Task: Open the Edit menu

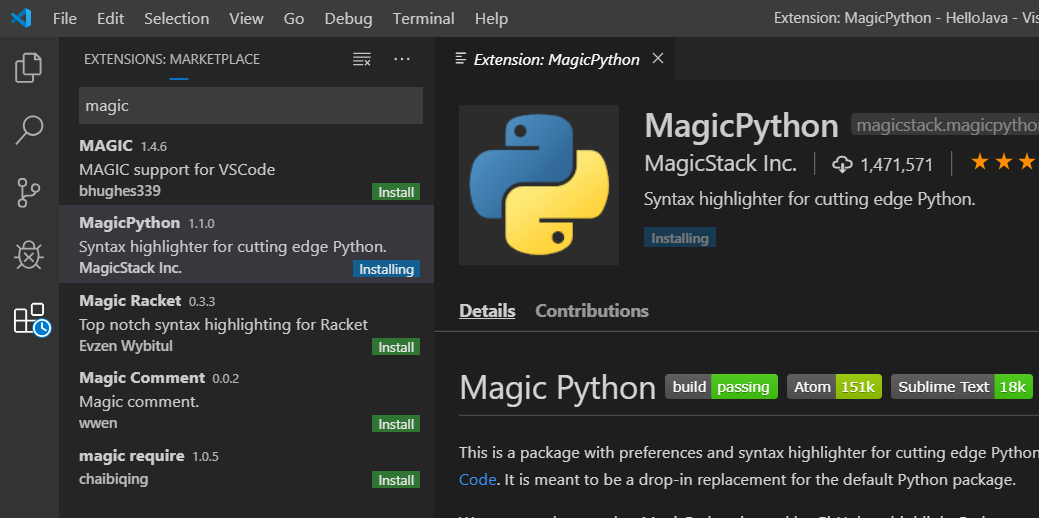Action: [x=111, y=19]
